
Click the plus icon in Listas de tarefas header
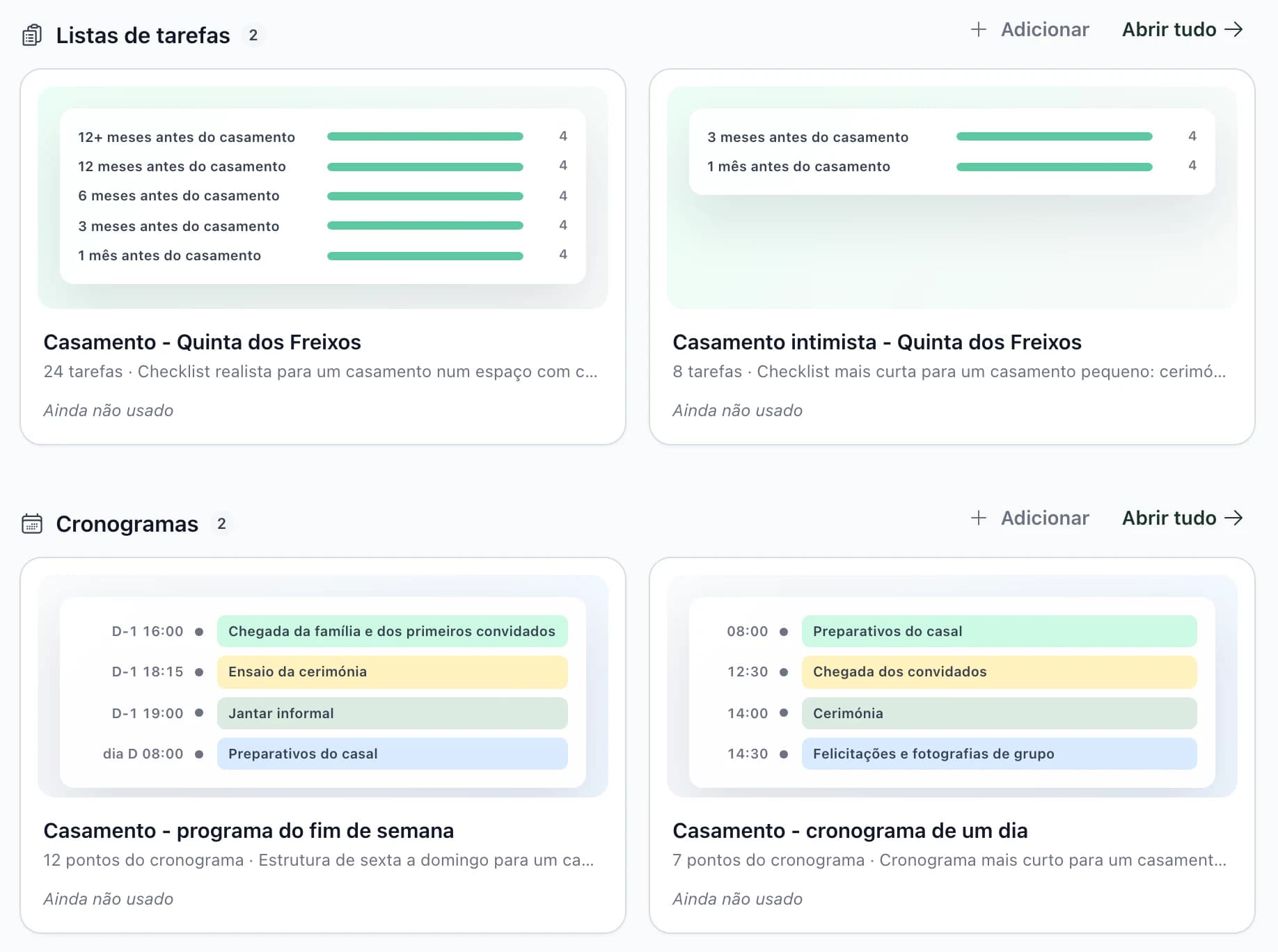[x=978, y=29]
